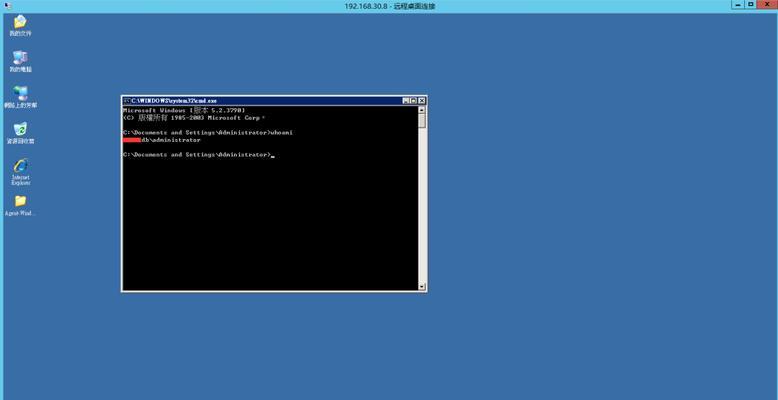Click the copyright 1985-2003 Microsoft Corp line
Image resolution: width=778 pixels, height=400 pixels.
point(194,118)
